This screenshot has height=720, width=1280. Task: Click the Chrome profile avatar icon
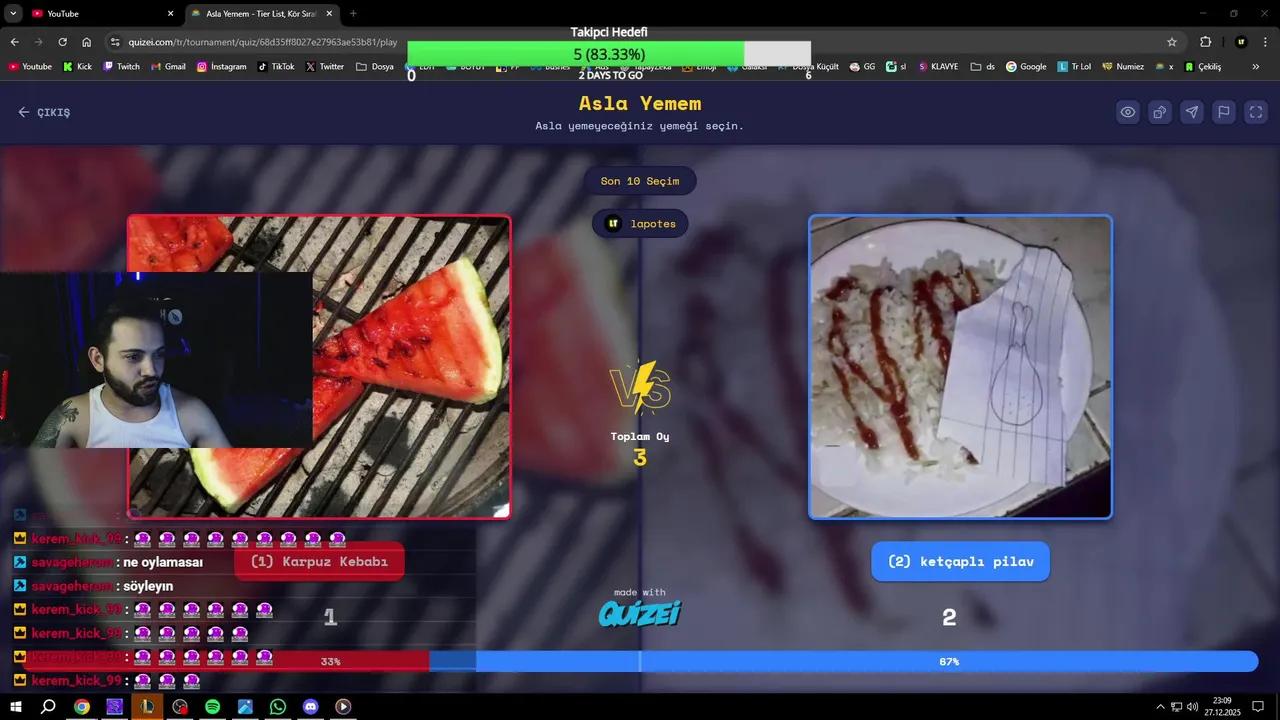pos(1241,42)
